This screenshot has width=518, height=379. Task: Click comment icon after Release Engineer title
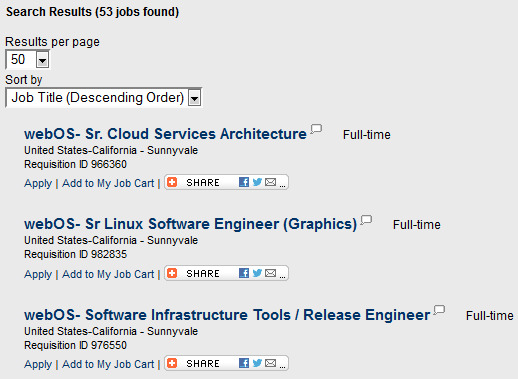tap(439, 310)
